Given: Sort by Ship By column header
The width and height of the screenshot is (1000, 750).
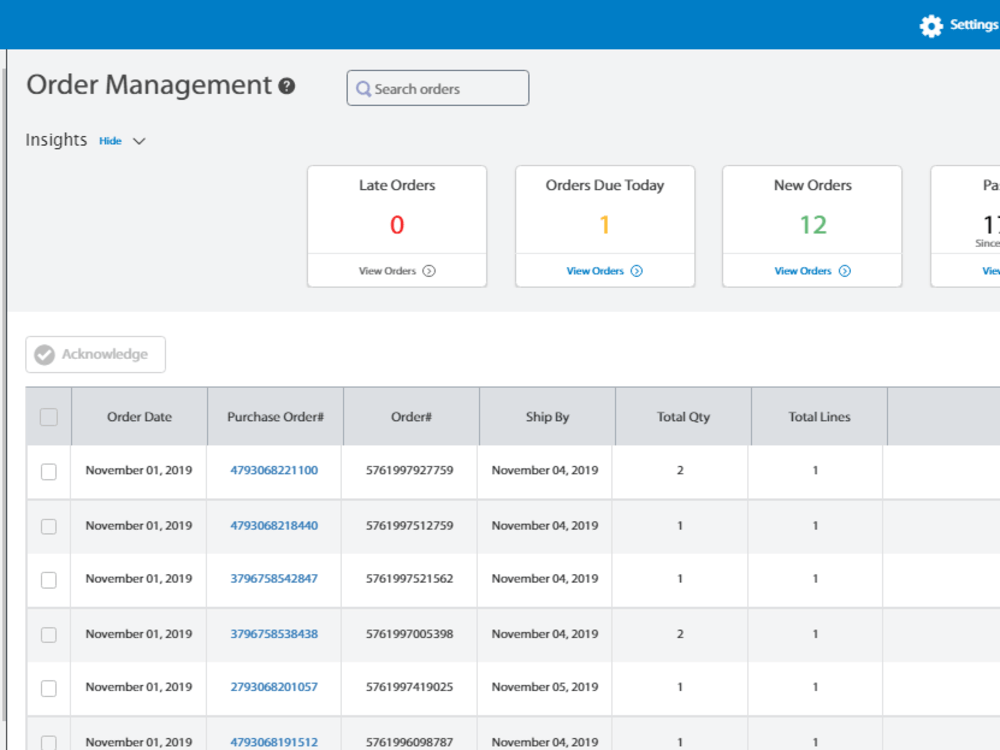Looking at the screenshot, I should (x=547, y=416).
